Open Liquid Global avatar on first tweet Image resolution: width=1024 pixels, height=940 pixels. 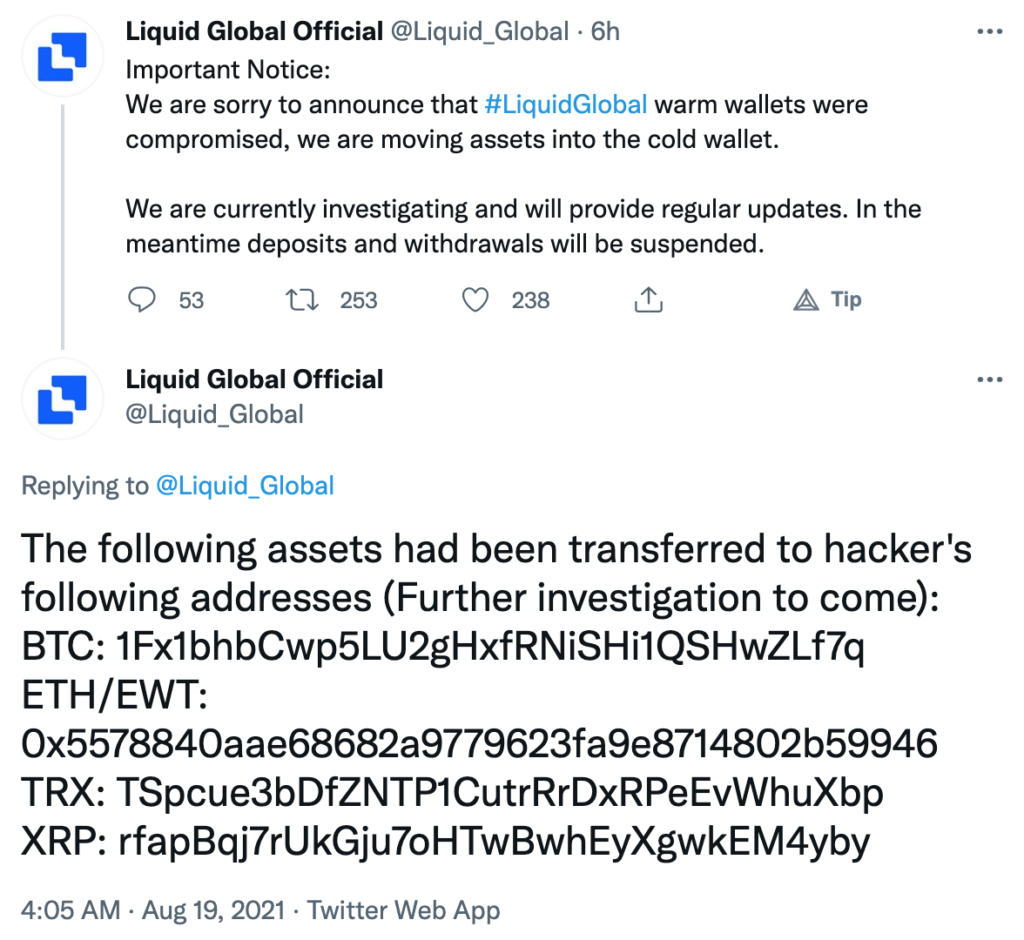(x=62, y=56)
